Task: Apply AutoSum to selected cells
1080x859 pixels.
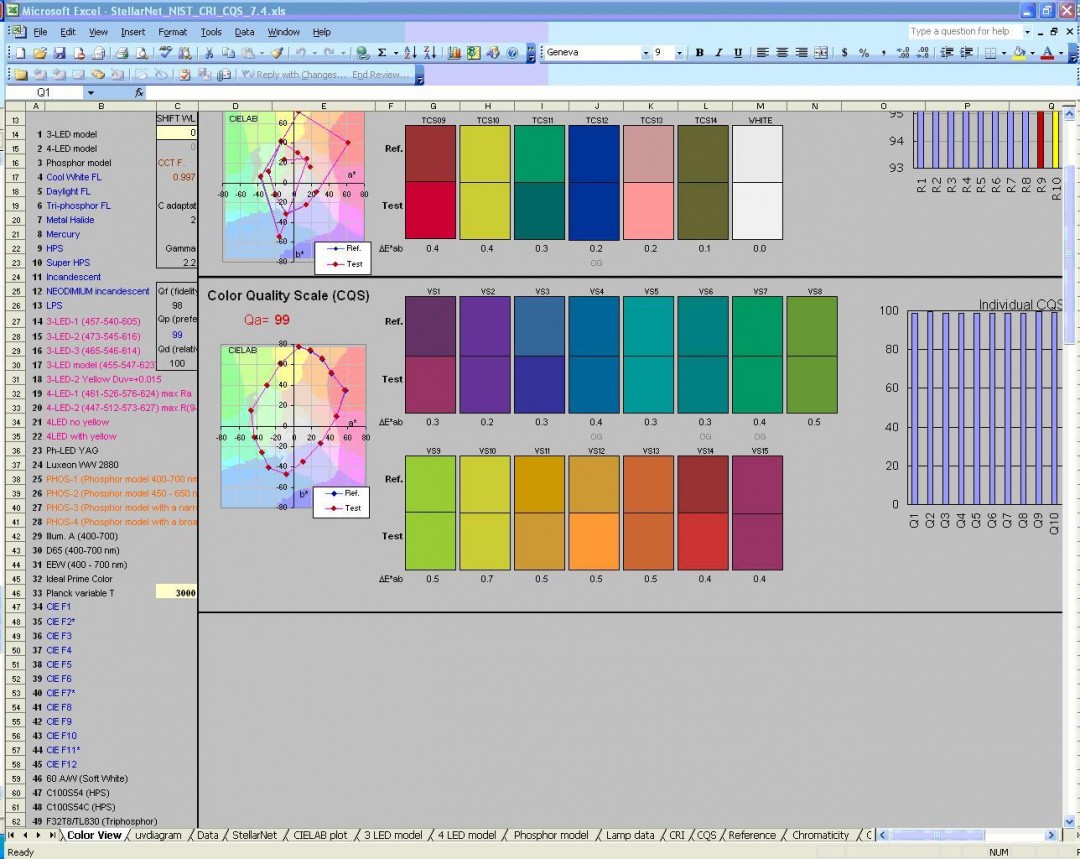Action: [382, 52]
